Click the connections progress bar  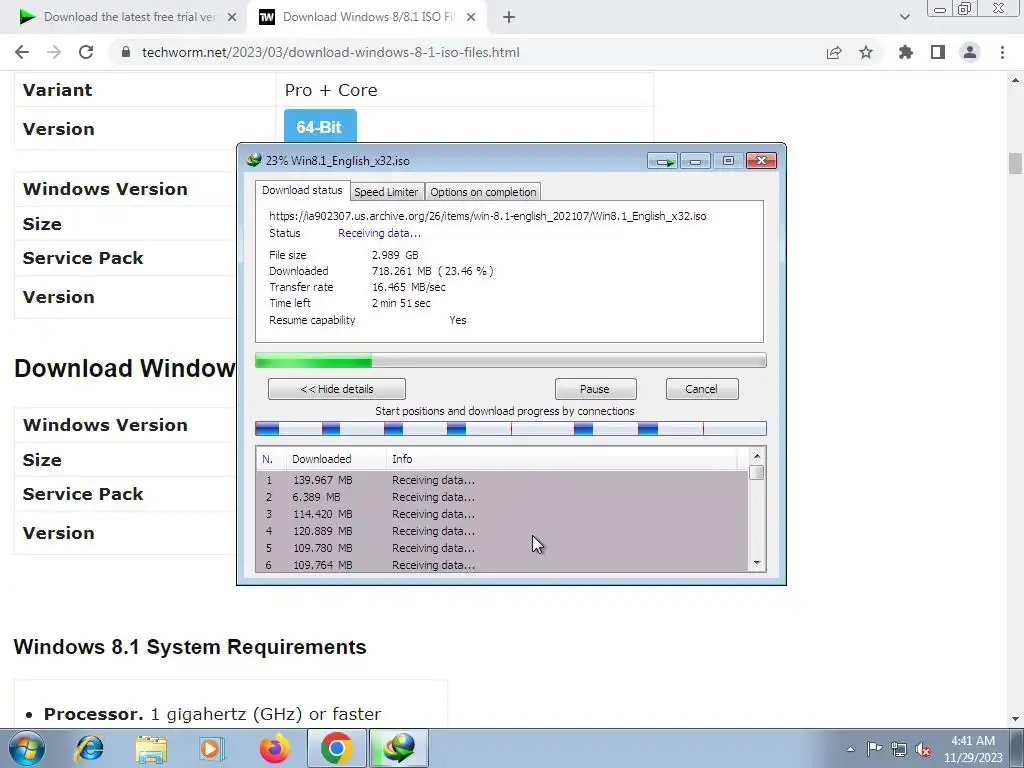click(x=511, y=428)
